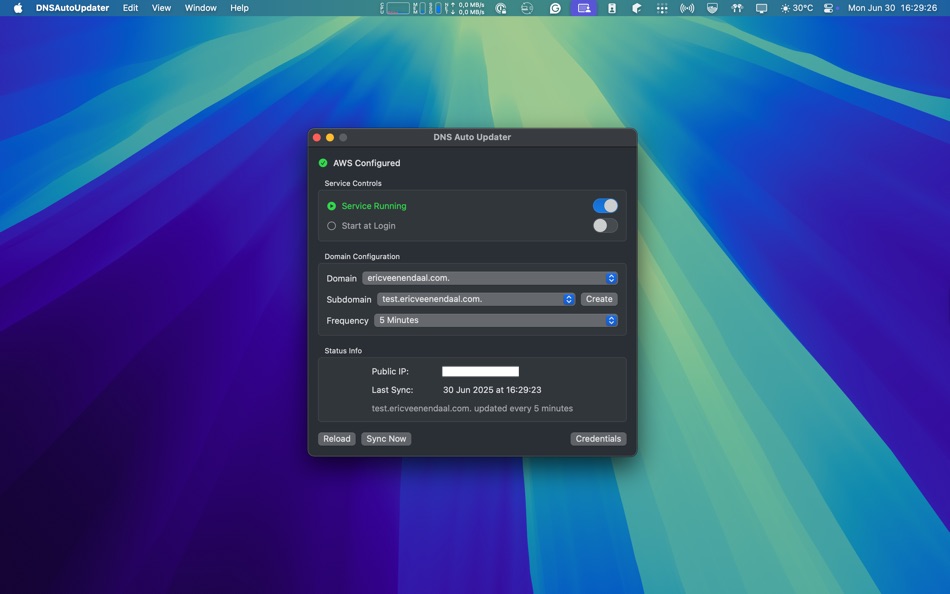Open the Window menu

click(201, 8)
